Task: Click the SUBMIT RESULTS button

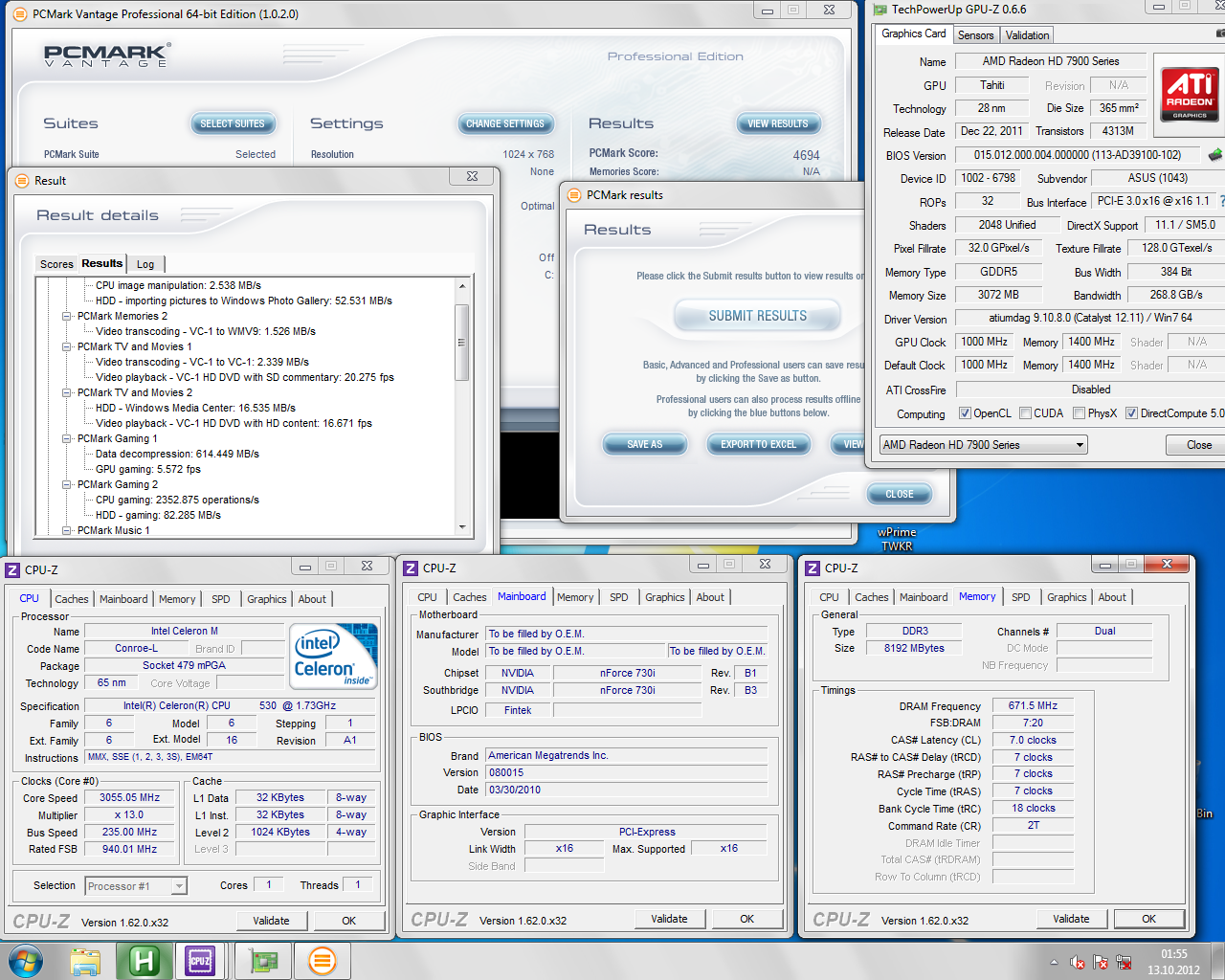Action: (758, 316)
